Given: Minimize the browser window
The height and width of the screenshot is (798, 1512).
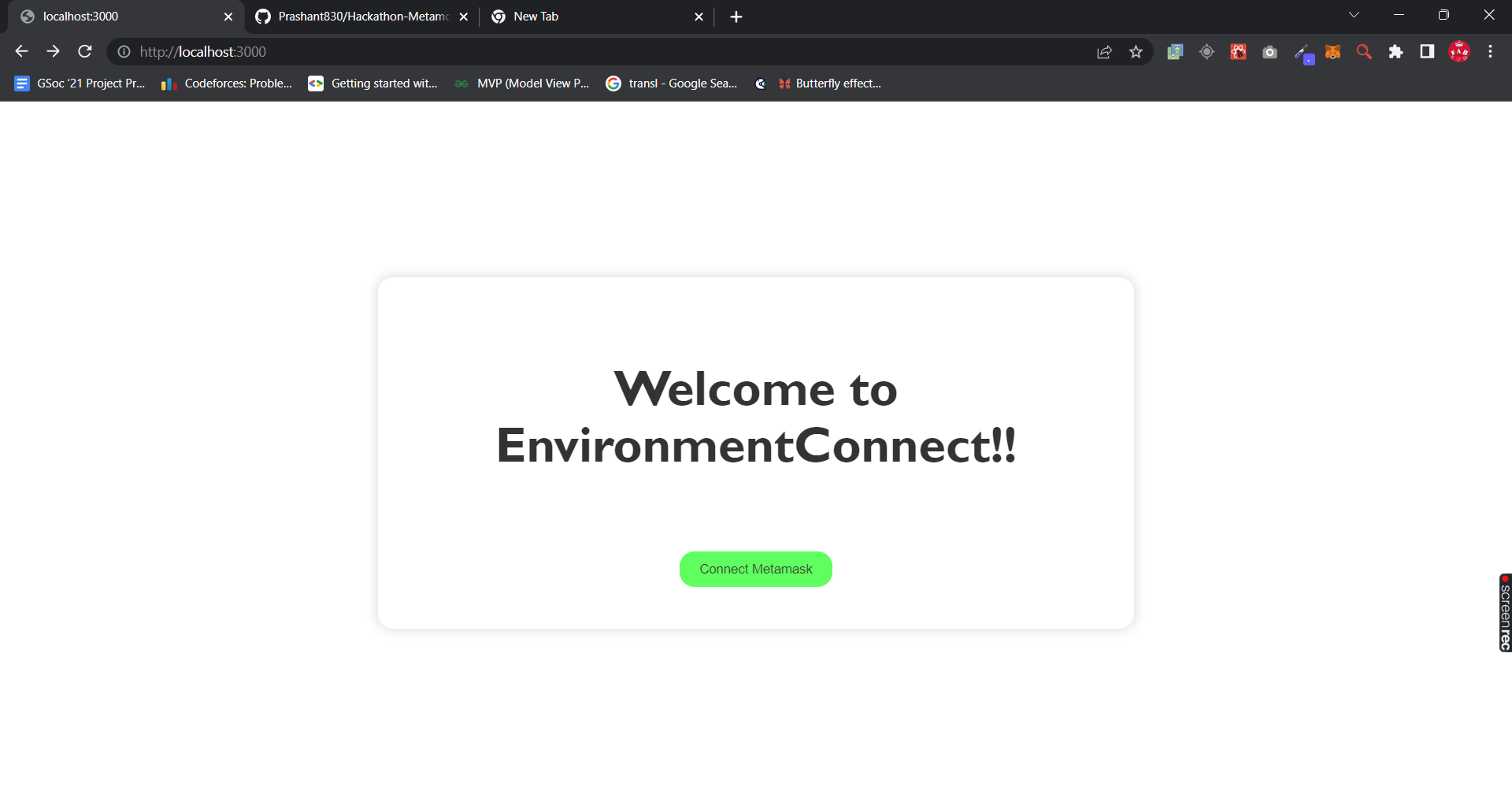Looking at the screenshot, I should tap(1399, 15).
